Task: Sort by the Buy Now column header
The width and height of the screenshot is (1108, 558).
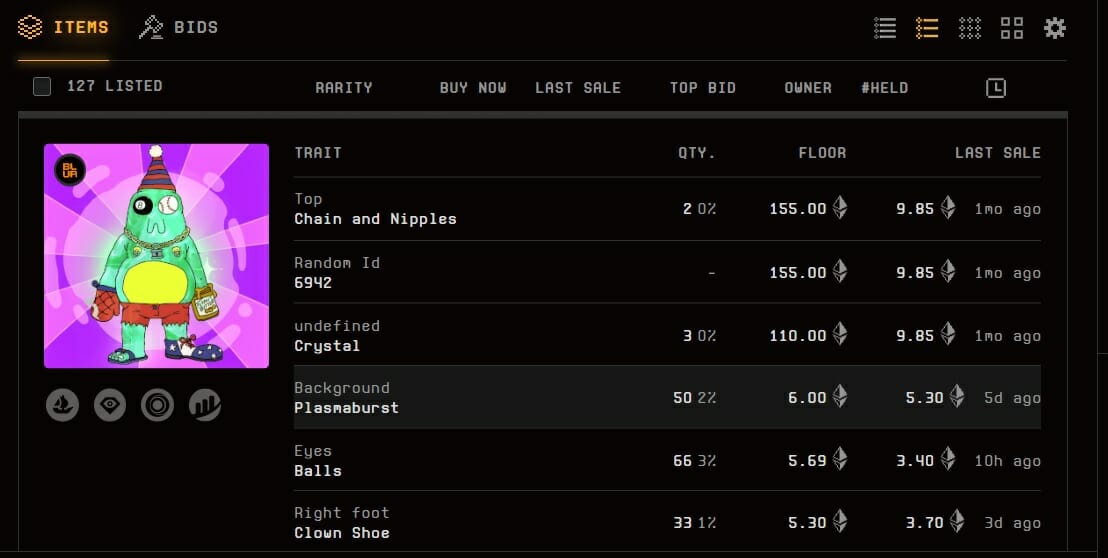Action: [x=473, y=88]
